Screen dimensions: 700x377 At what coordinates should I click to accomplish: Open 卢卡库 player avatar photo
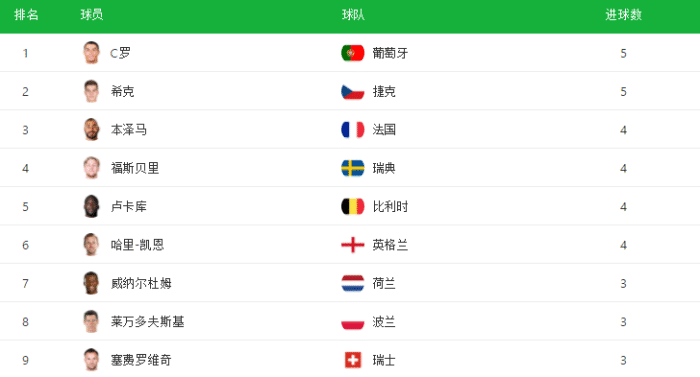pos(92,206)
